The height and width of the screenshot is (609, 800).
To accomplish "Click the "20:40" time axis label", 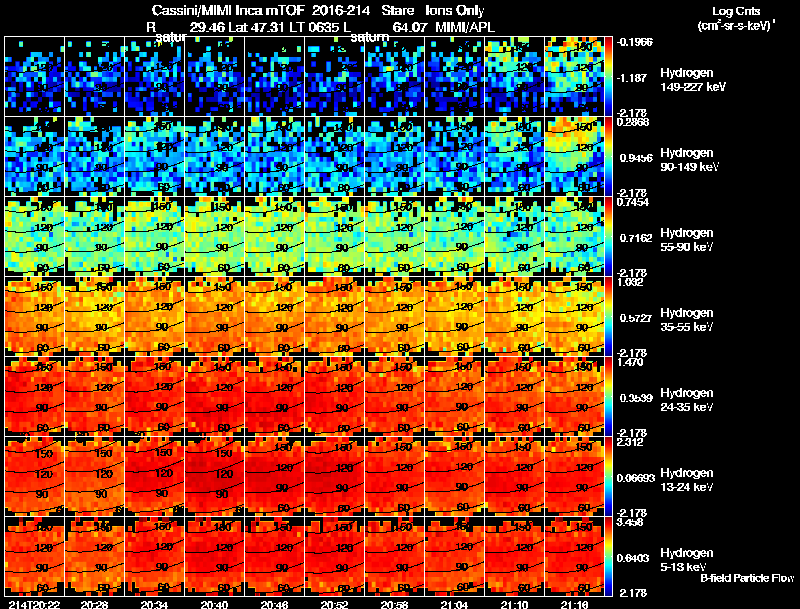I will point(214,604).
